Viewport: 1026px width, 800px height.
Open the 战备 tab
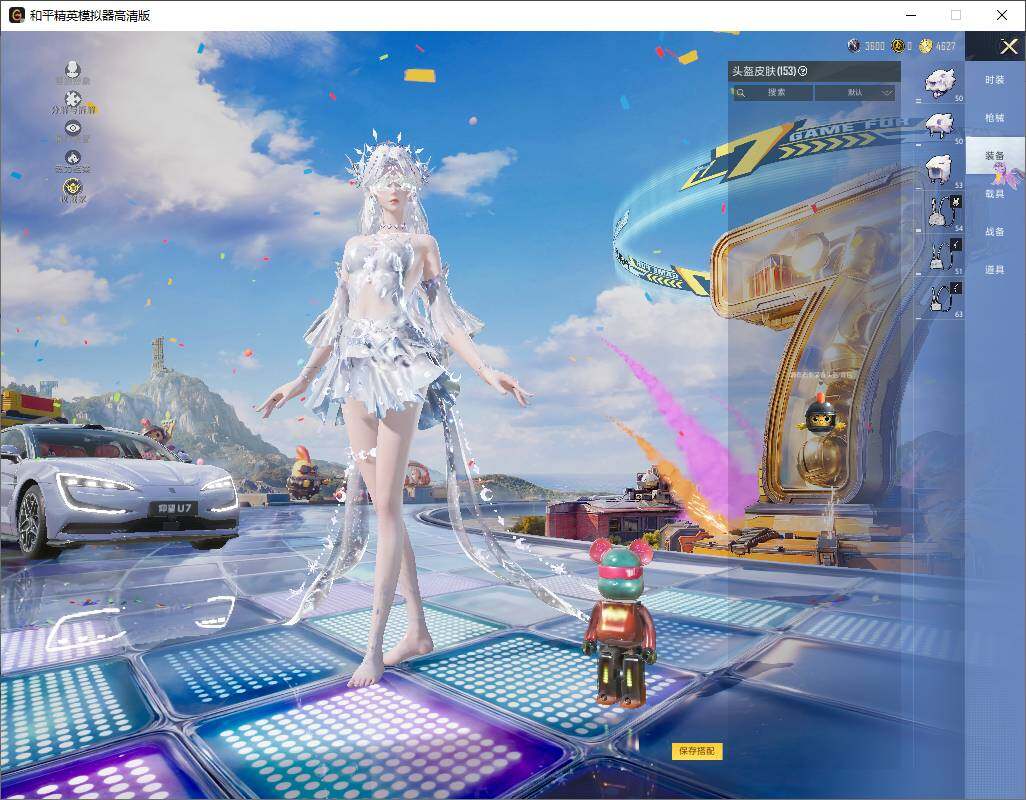click(x=995, y=232)
